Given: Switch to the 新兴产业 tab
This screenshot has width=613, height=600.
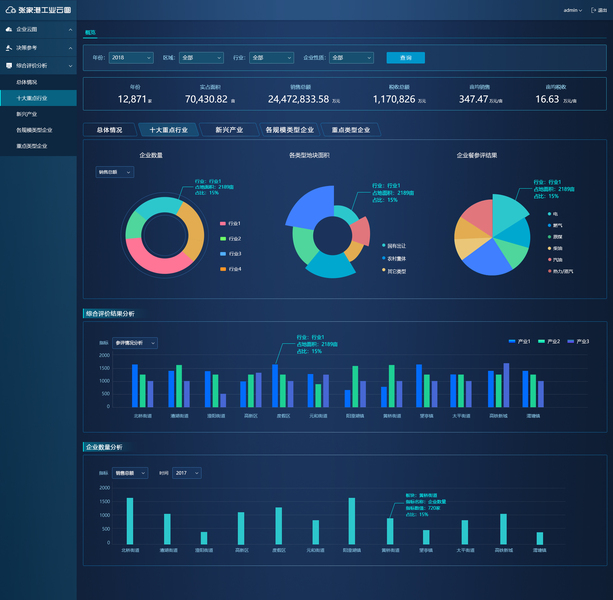Looking at the screenshot, I should [x=229, y=130].
